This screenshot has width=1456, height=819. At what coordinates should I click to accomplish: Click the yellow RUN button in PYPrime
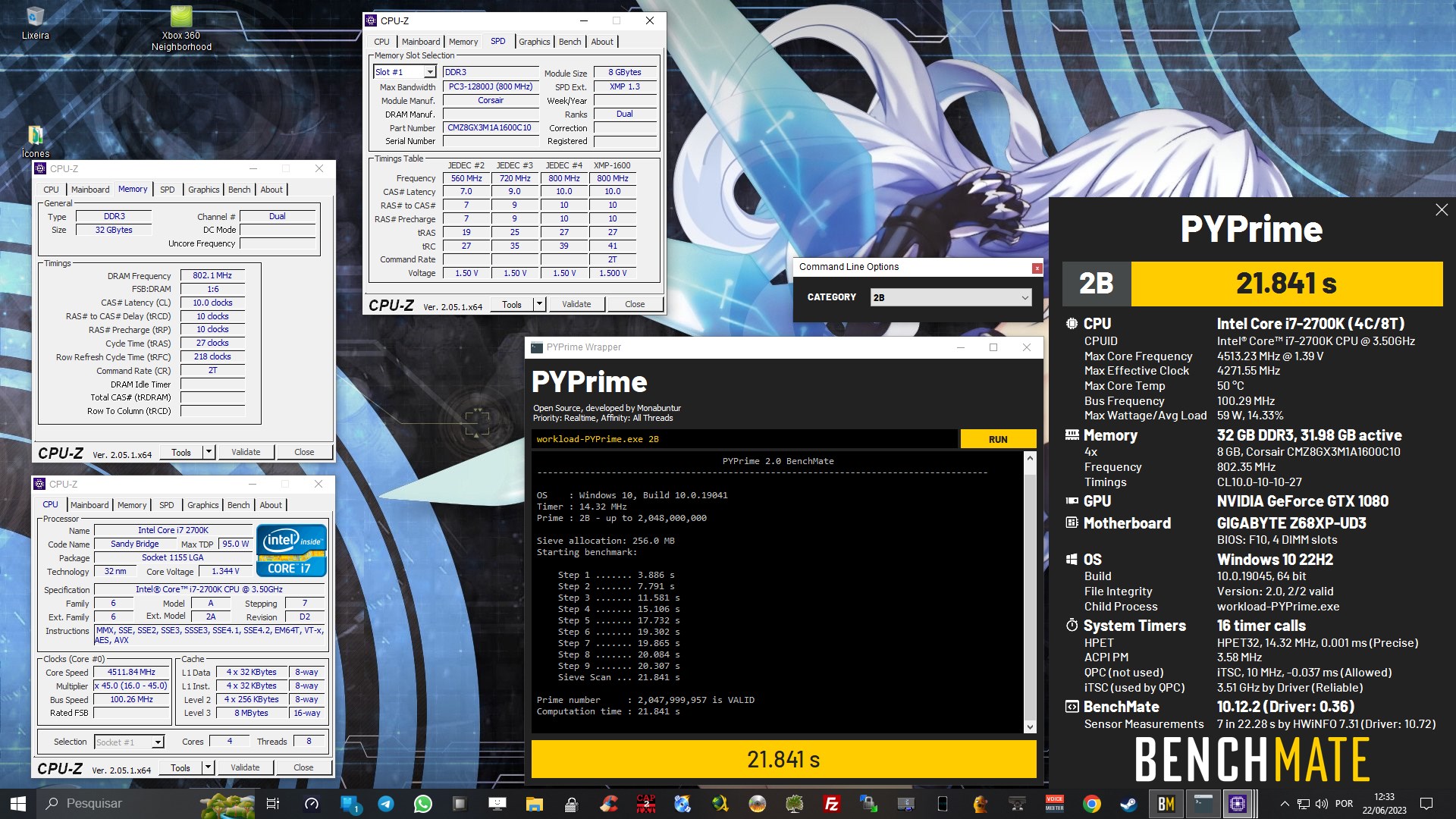[998, 439]
